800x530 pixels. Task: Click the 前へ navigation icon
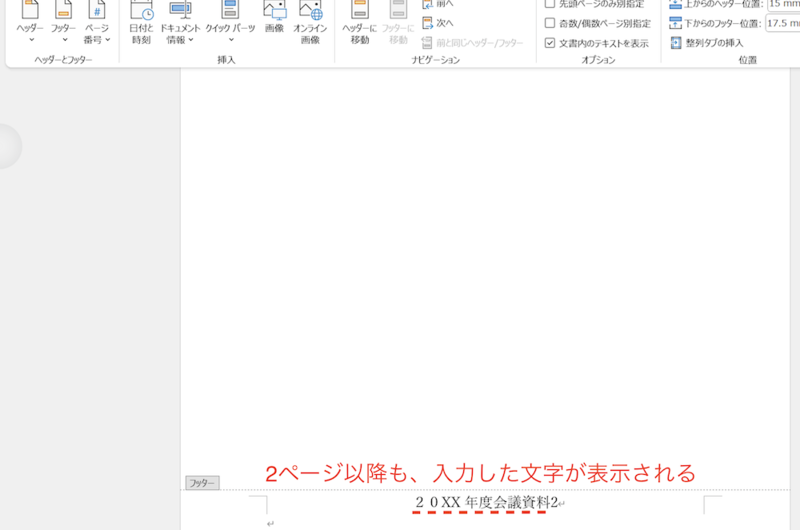click(x=428, y=4)
